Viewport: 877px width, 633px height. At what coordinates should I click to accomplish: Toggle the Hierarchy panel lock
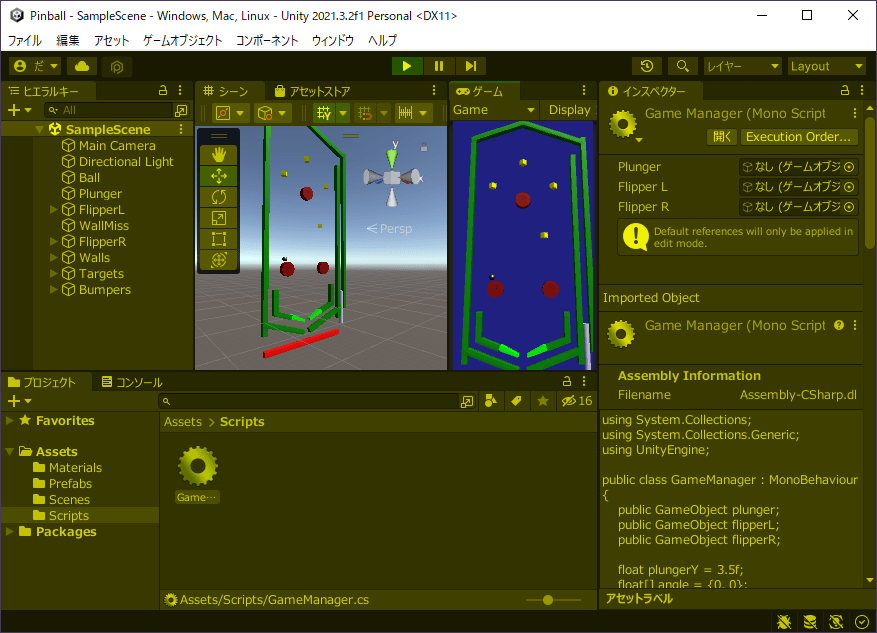click(163, 90)
